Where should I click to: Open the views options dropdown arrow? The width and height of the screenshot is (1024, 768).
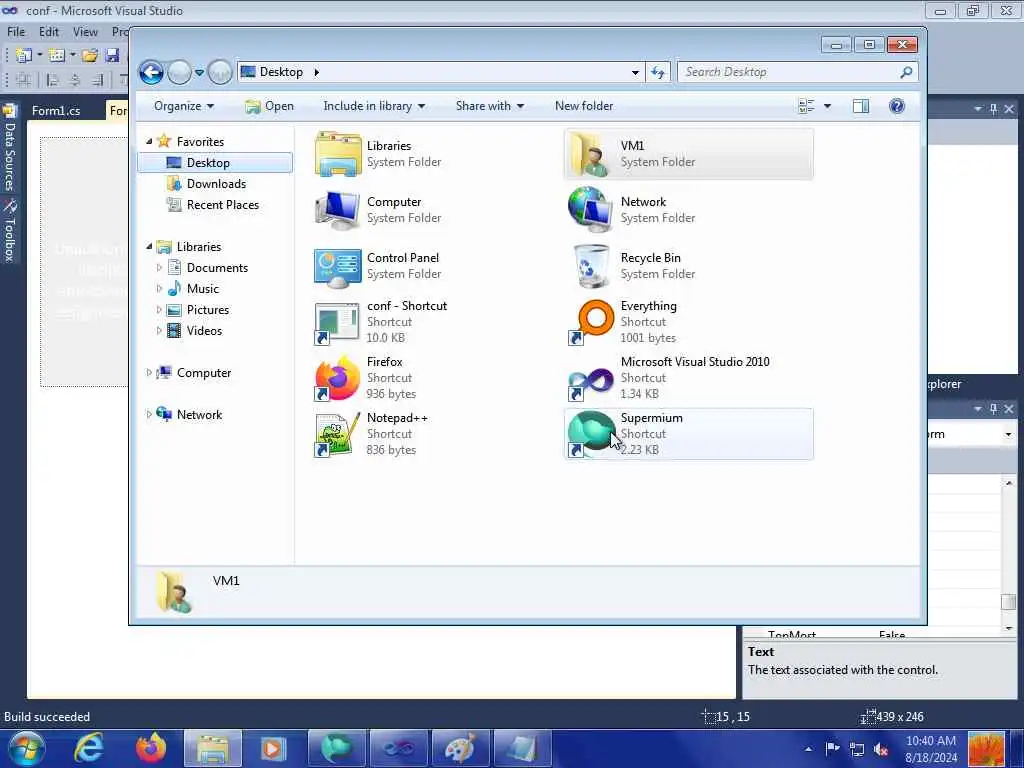(827, 106)
